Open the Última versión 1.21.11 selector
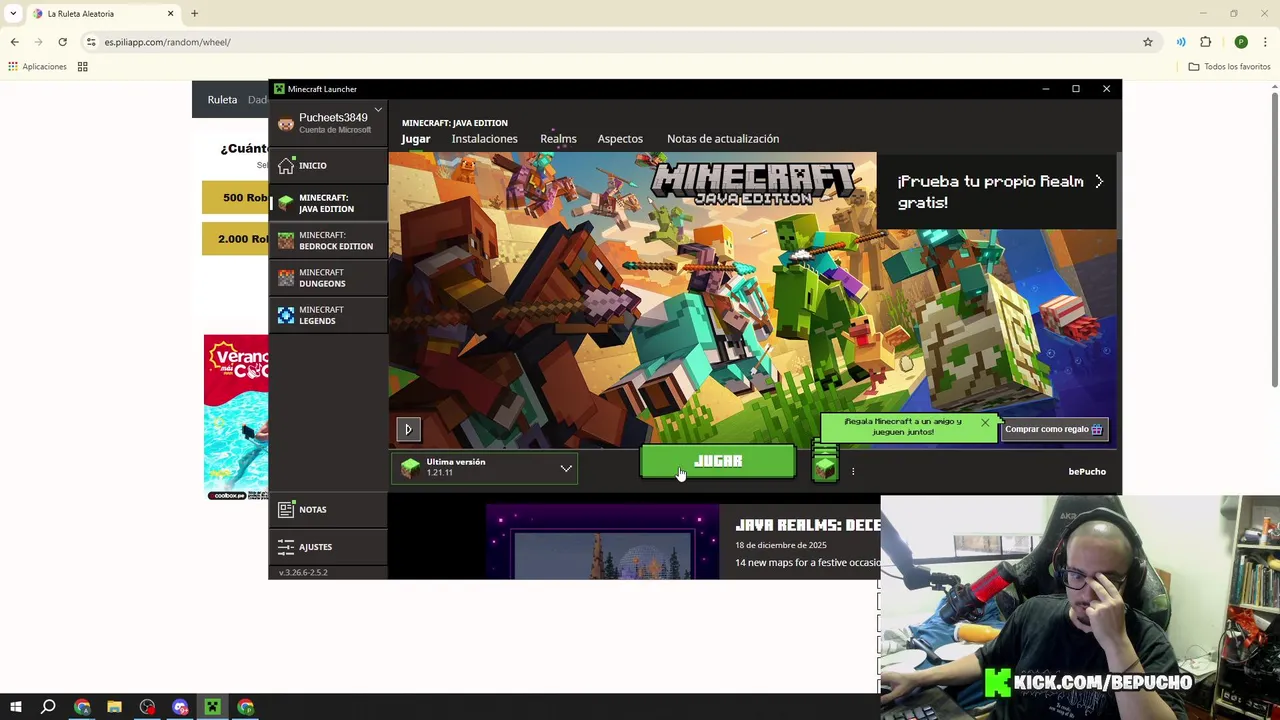Screen dimensions: 1280x720 (x=485, y=467)
